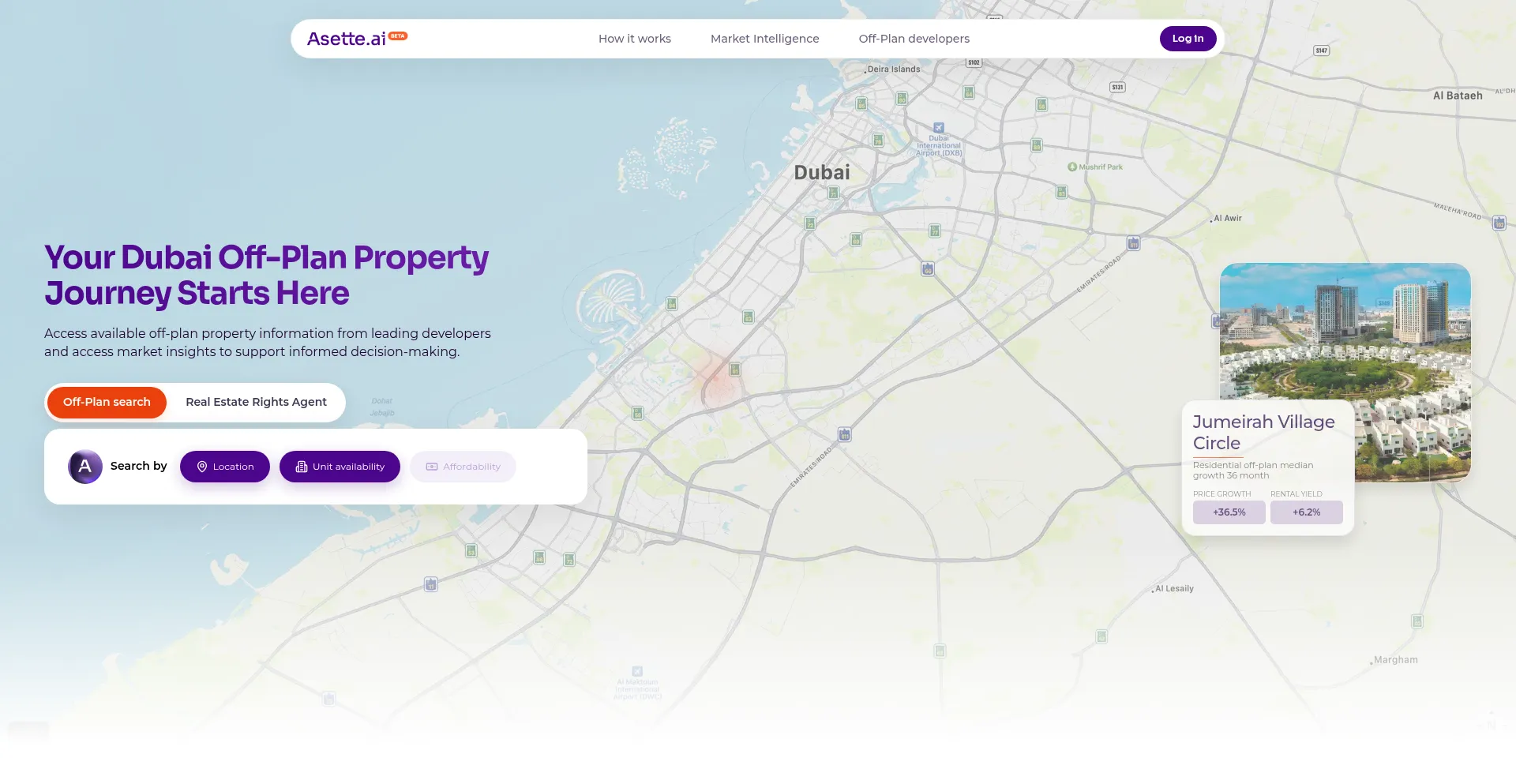This screenshot has height=784, width=1516.
Task: Search by Unit availability
Action: (x=340, y=467)
